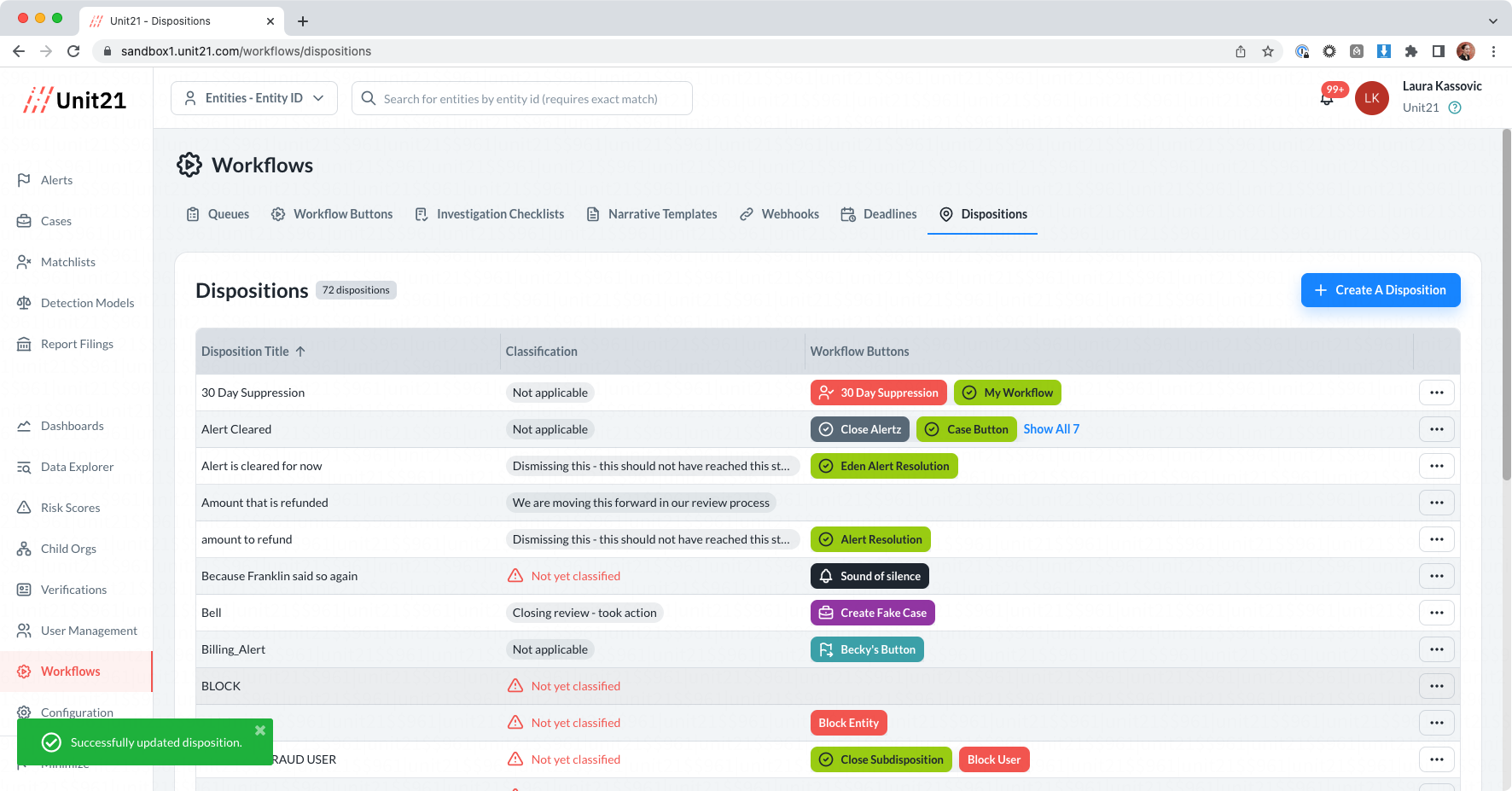Click Show All 7 link

click(x=1051, y=429)
